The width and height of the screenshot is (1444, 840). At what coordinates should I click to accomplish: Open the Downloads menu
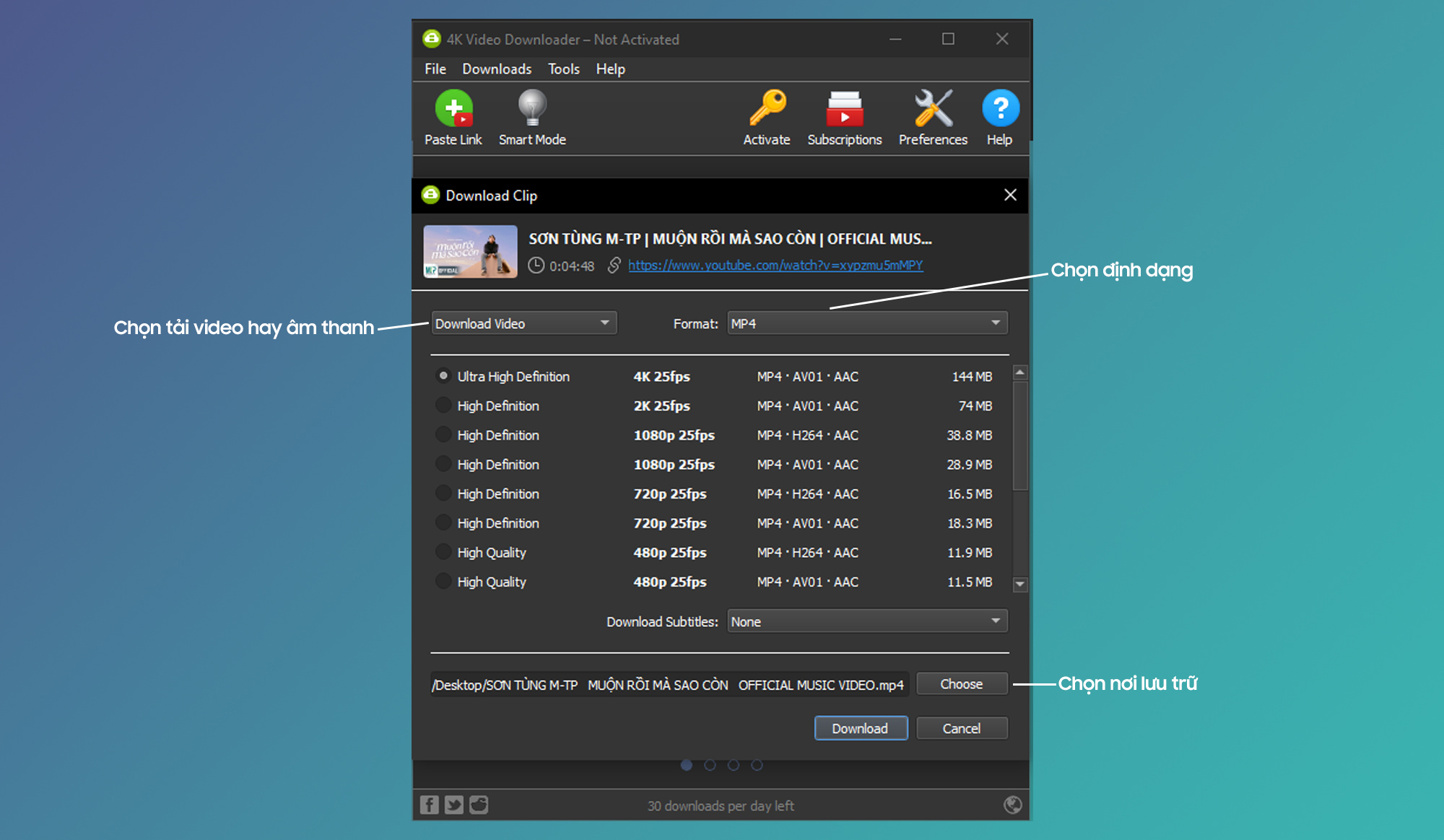click(x=497, y=69)
